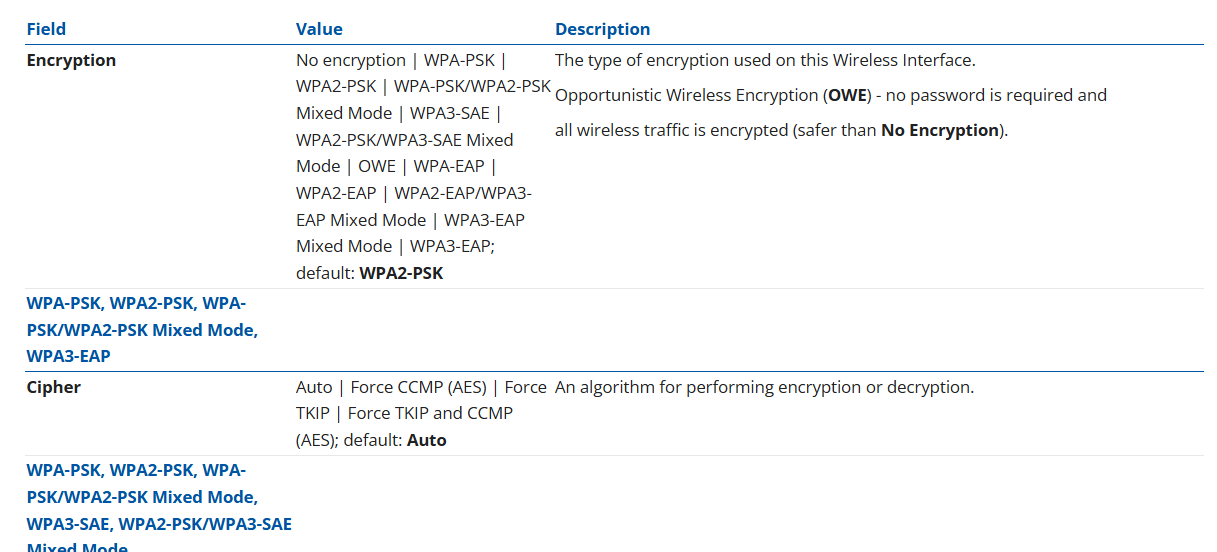Select the Cipher field name

point(54,387)
